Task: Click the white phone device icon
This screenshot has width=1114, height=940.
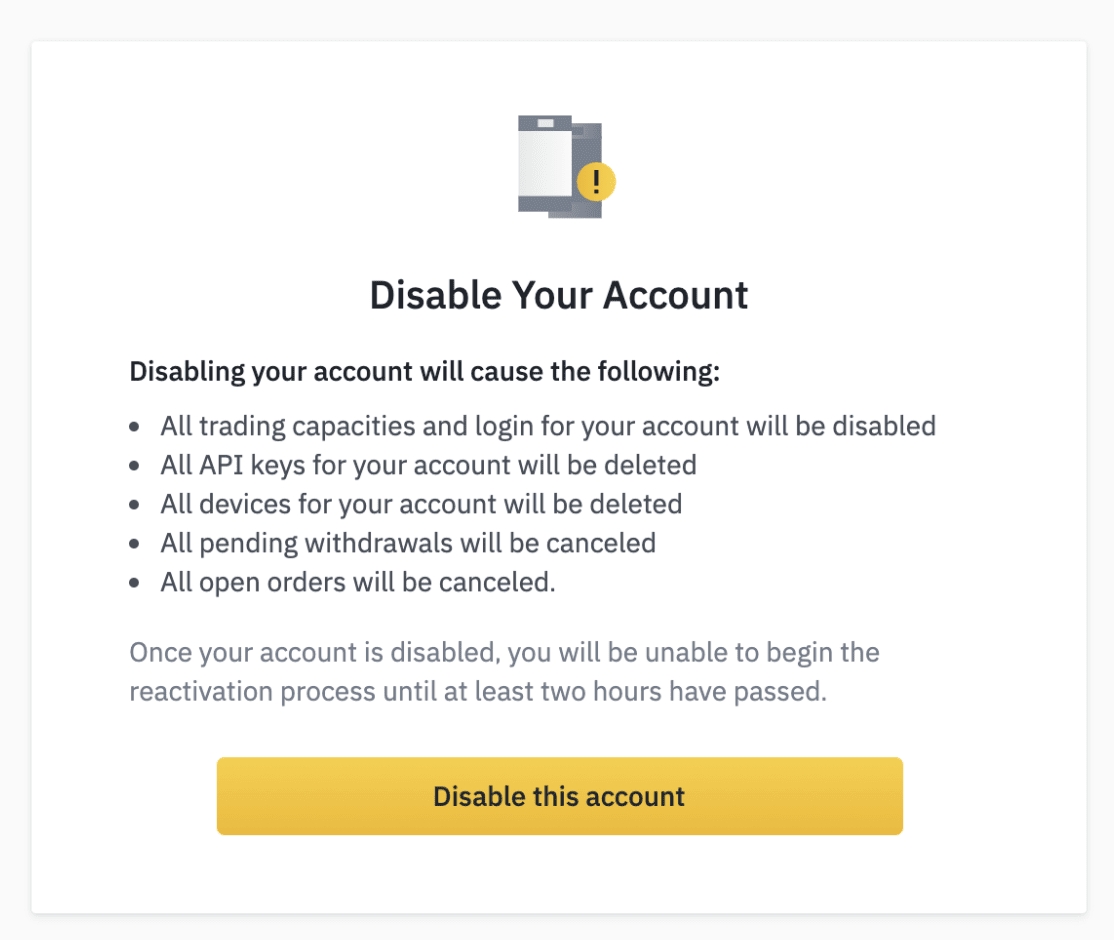Action: click(544, 162)
